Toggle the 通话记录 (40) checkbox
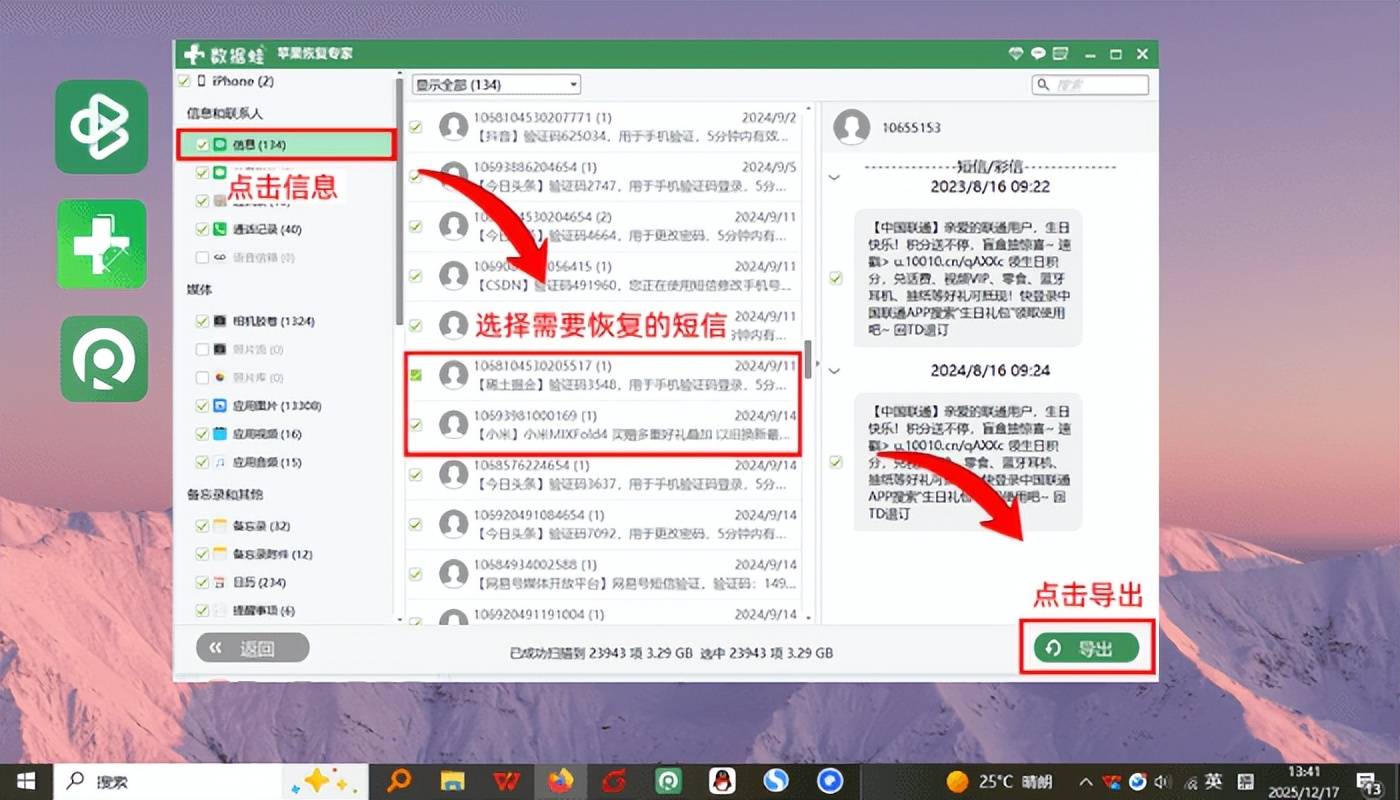1400x800 pixels. 203,229
